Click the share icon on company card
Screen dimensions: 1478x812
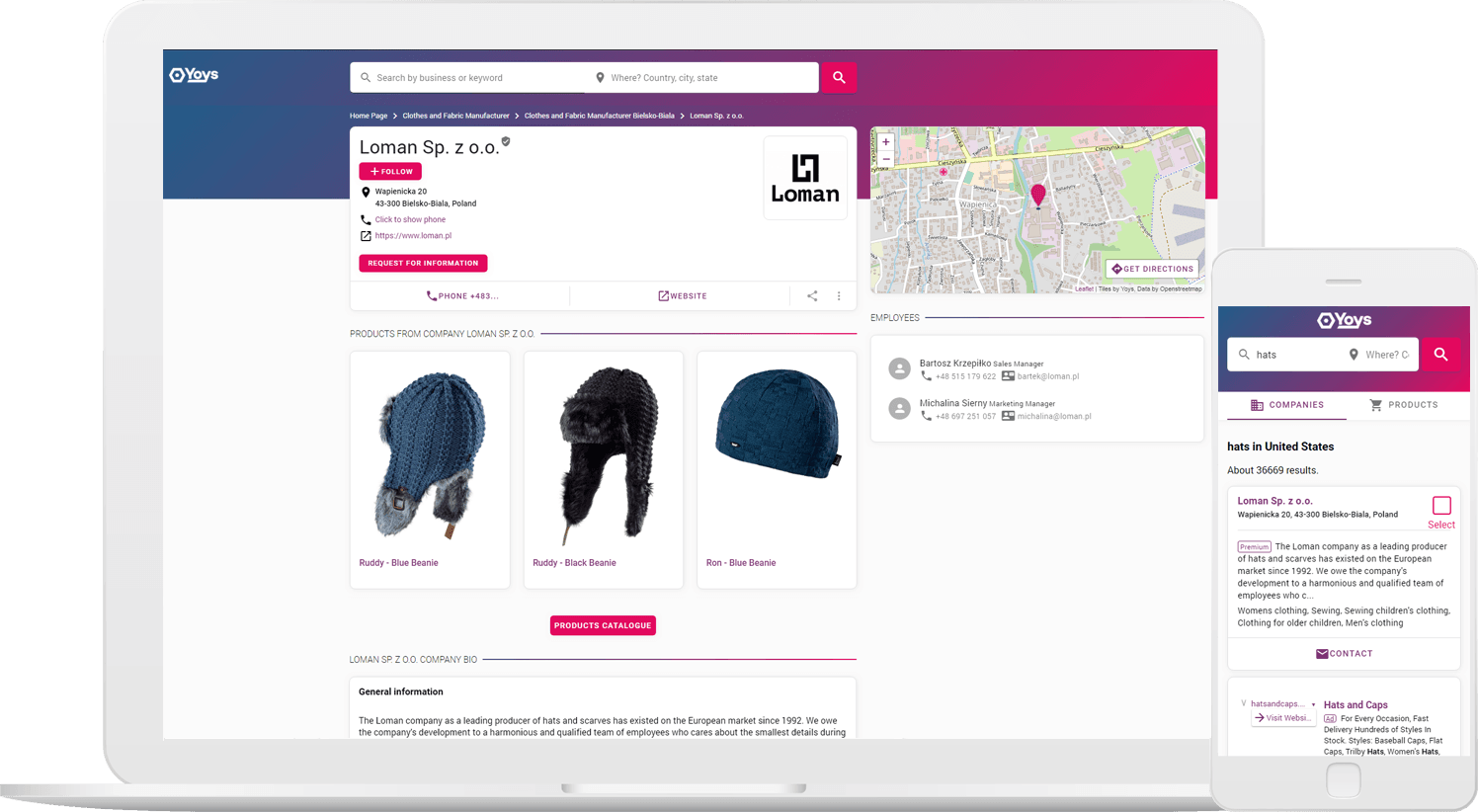tap(812, 296)
